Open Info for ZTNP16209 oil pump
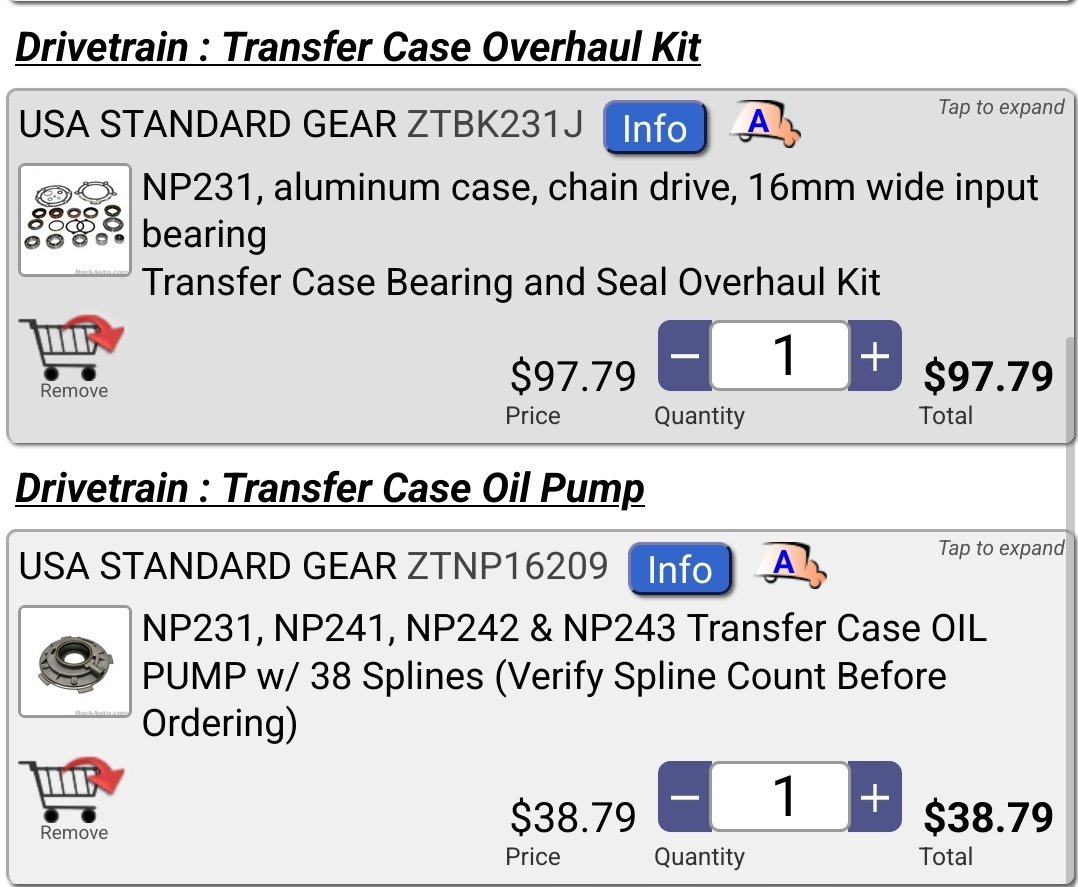This screenshot has width=1078, height=887. tap(680, 569)
